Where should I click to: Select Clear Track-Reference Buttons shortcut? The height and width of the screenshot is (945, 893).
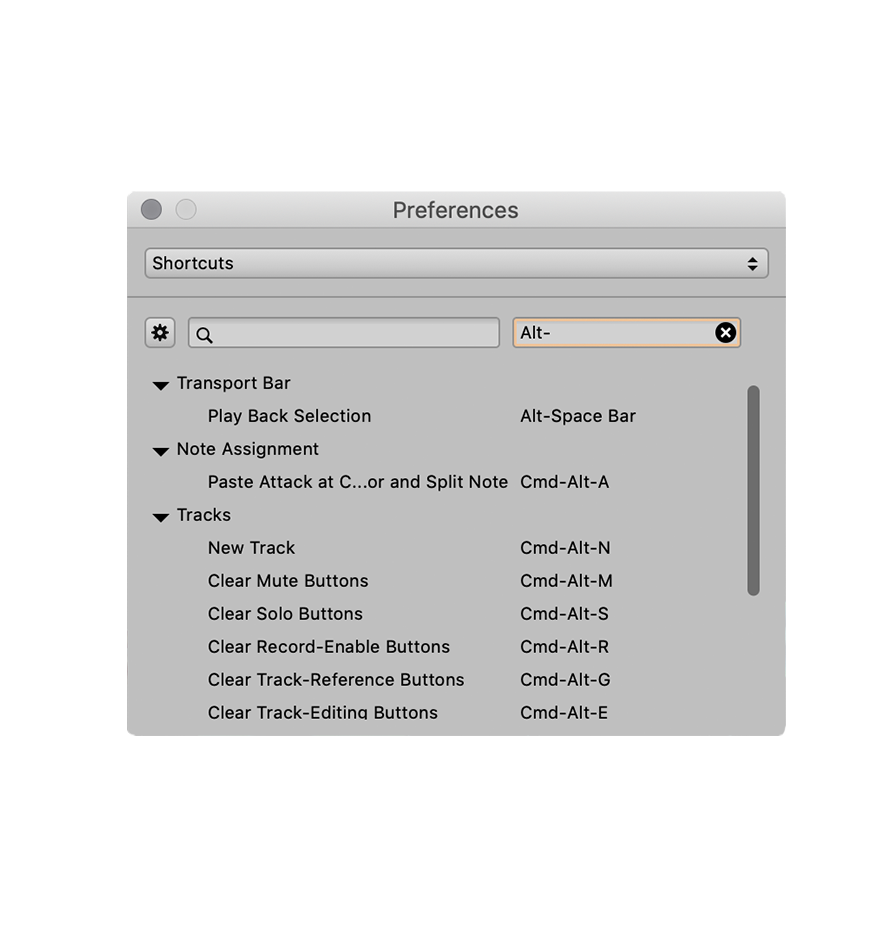point(336,680)
